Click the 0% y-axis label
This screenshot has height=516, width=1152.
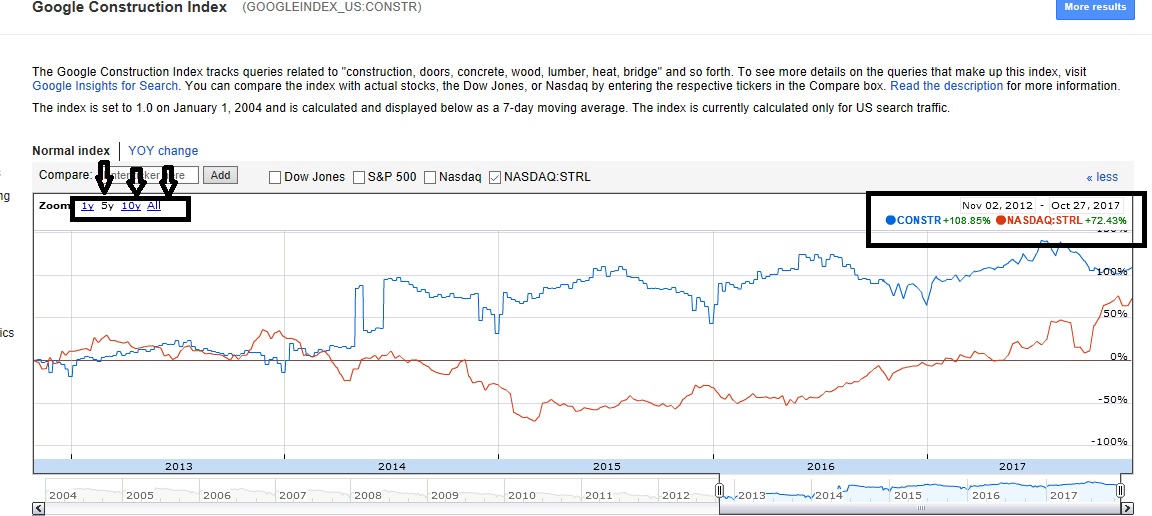click(1117, 357)
